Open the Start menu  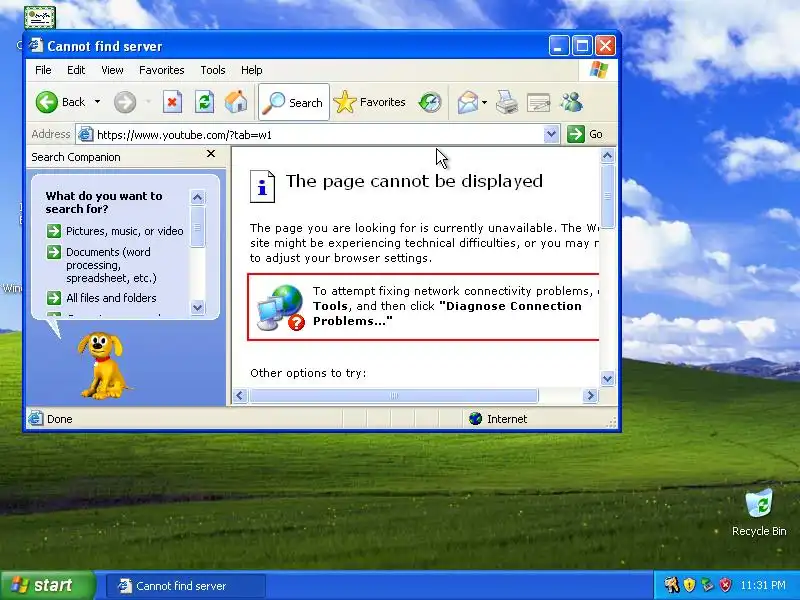click(46, 585)
